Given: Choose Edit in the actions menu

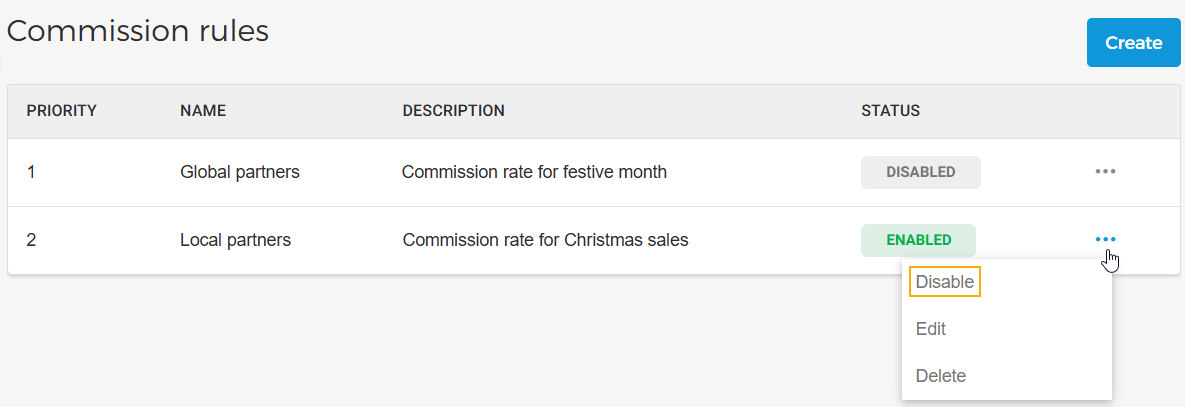Looking at the screenshot, I should (x=931, y=329).
